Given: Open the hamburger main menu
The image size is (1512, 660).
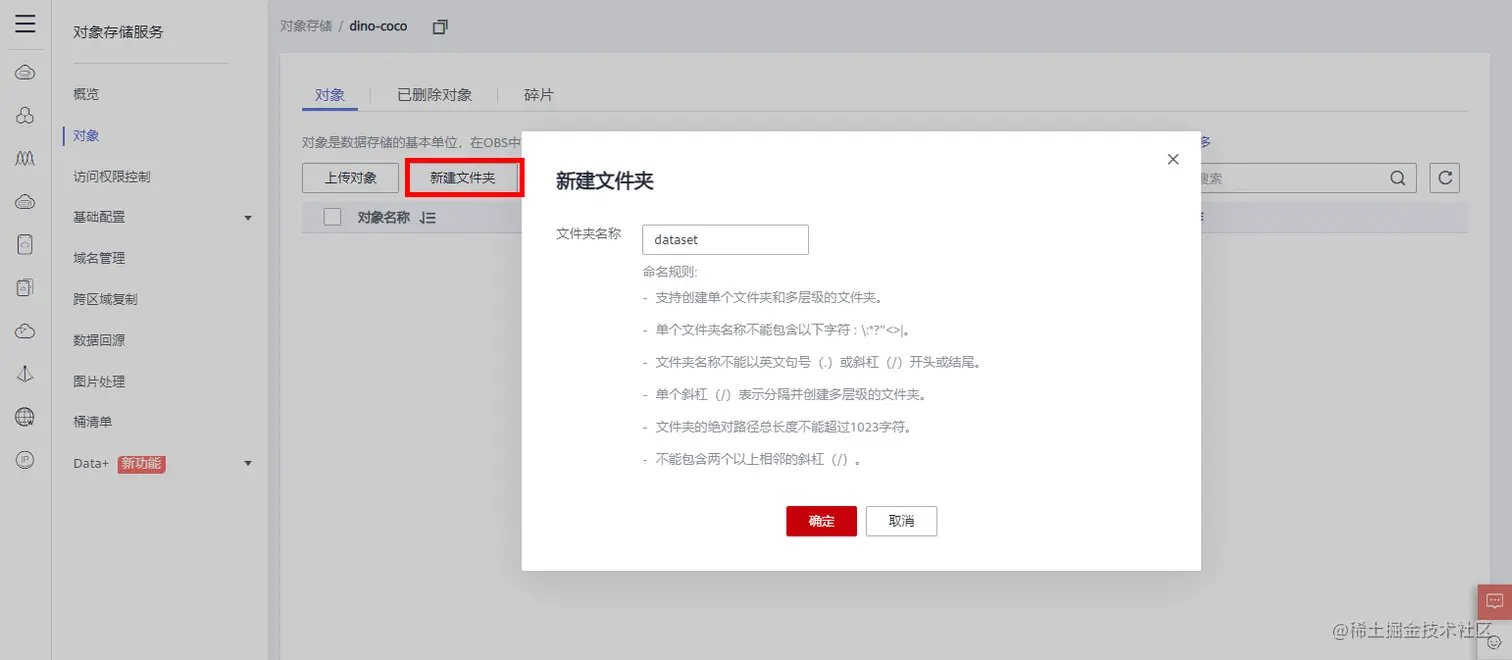Looking at the screenshot, I should tap(25, 24).
